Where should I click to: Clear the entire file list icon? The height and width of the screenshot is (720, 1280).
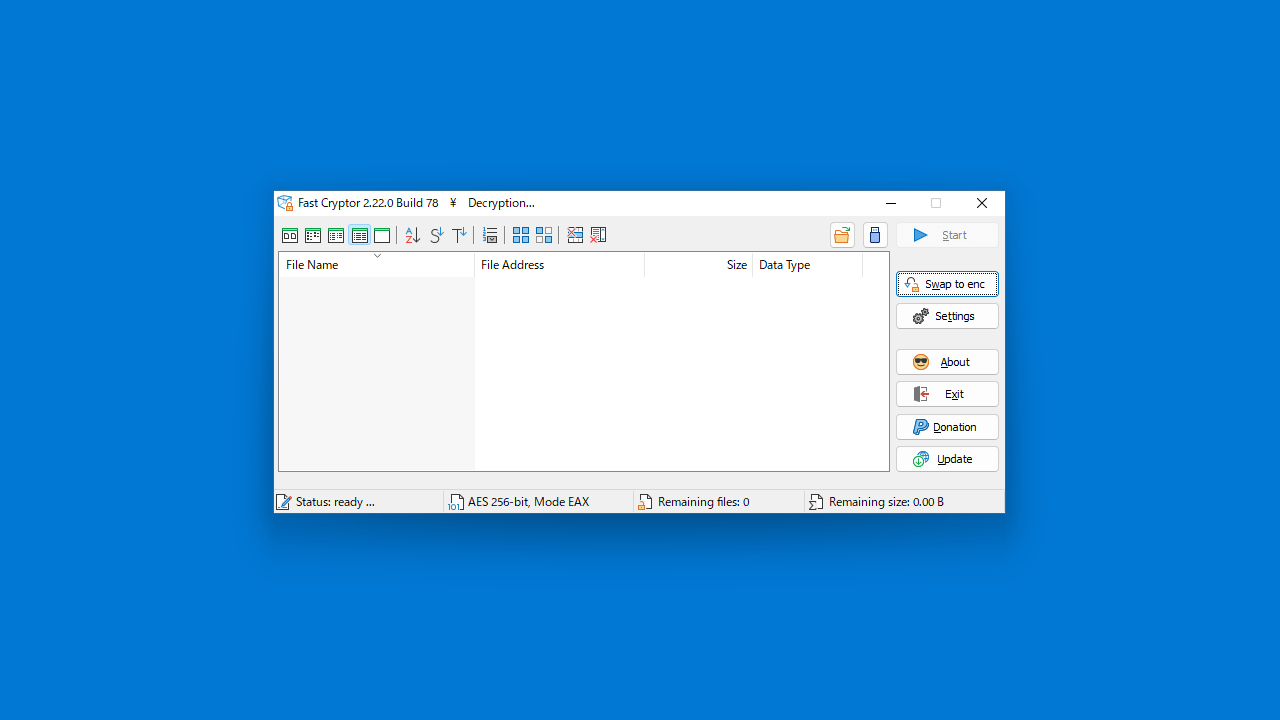pos(598,235)
